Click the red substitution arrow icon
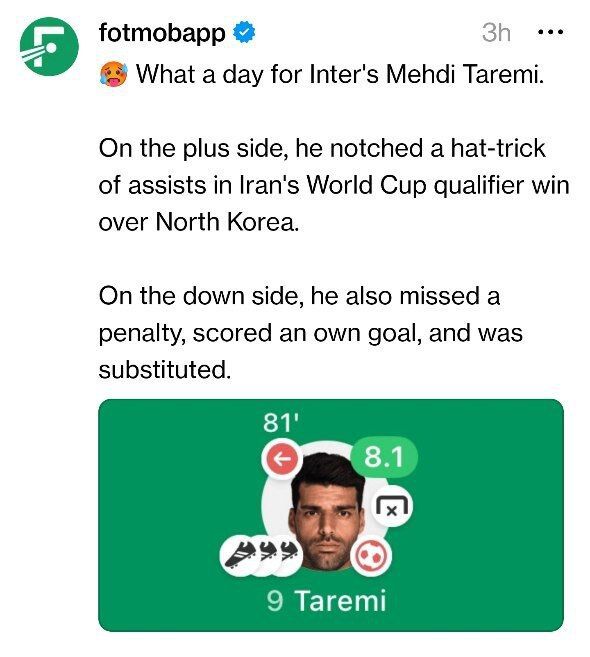Screen dimensions: 590x657 280,458
